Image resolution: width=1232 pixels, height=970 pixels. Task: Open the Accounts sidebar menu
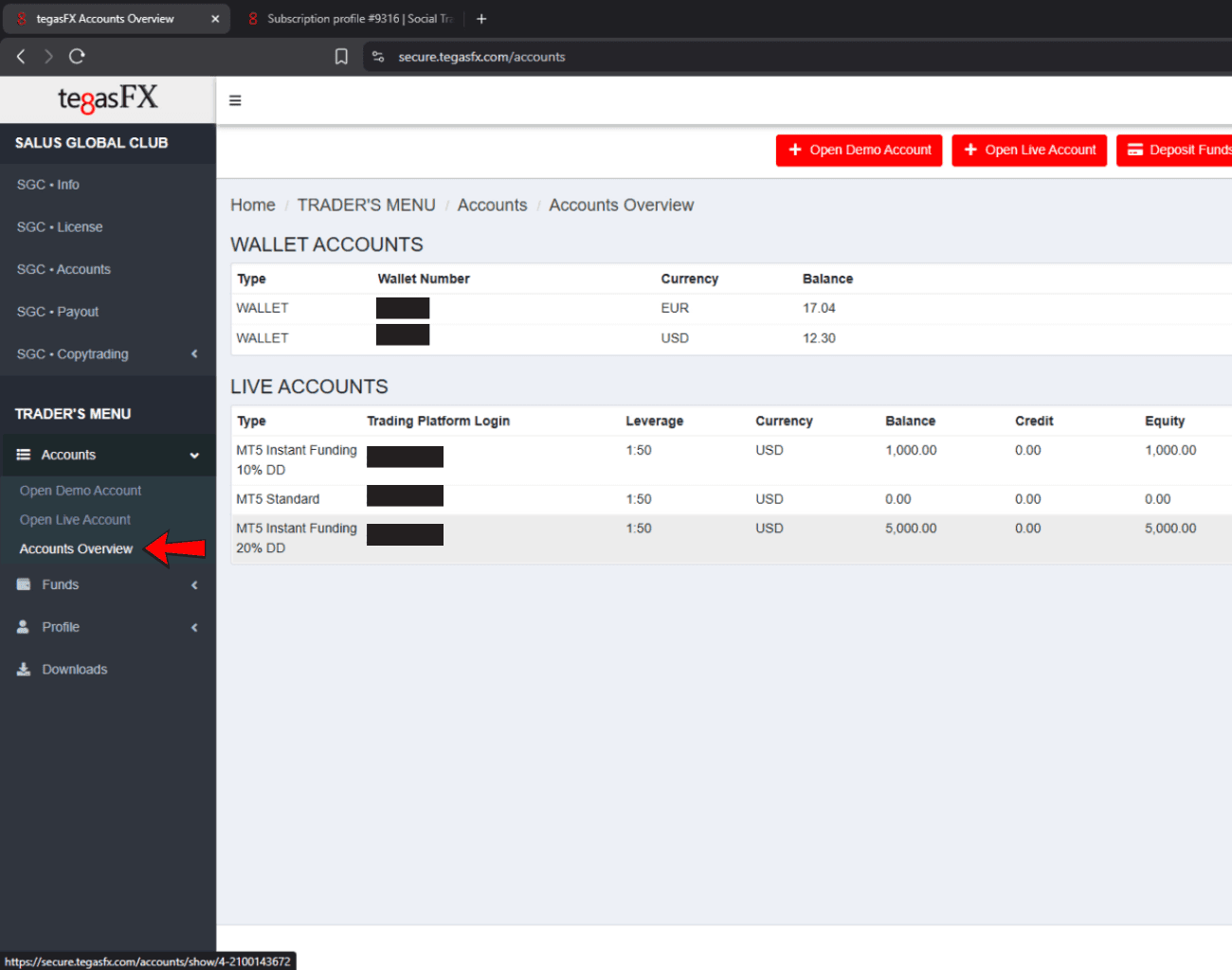coord(108,455)
